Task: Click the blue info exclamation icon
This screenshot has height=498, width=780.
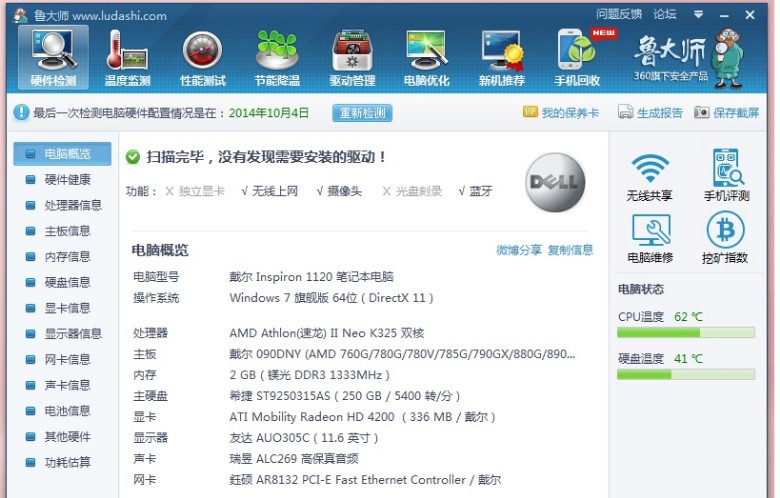Action: (21, 112)
